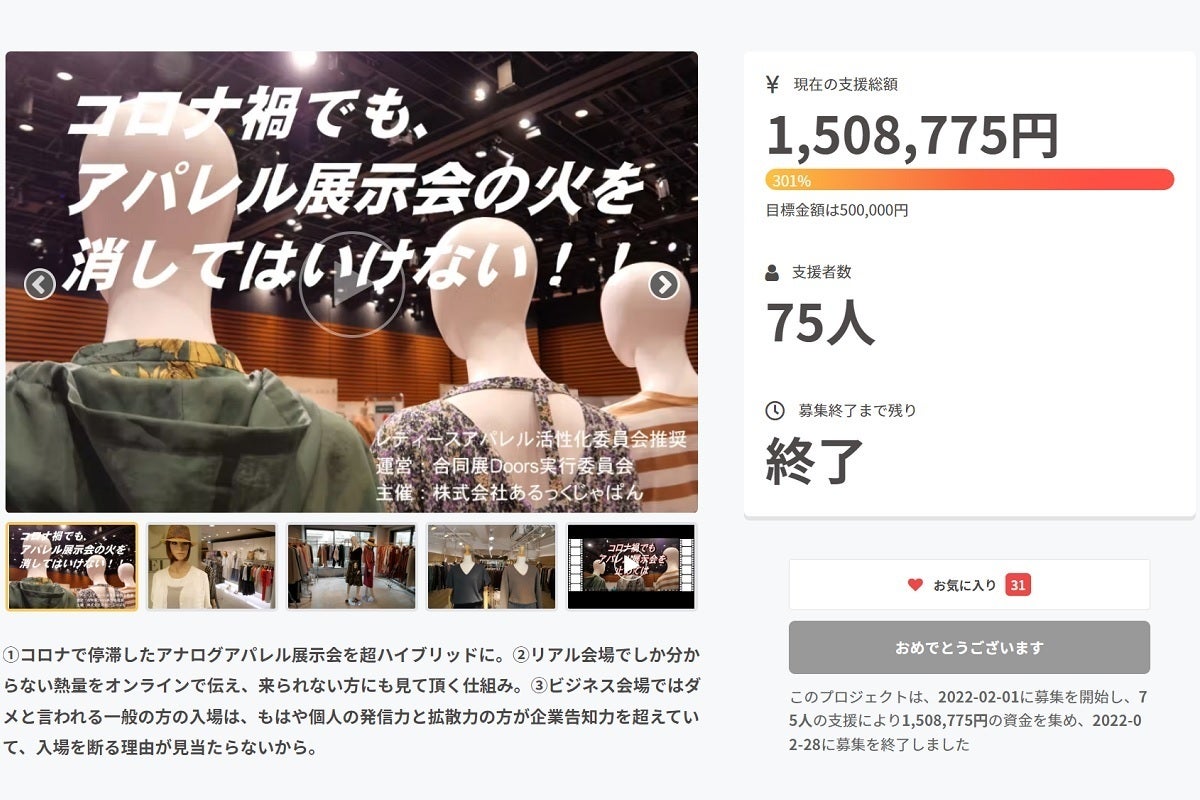Select thumbnail of mannequin wearing hat
Screen dimensions: 1200x800
[x=212, y=566]
